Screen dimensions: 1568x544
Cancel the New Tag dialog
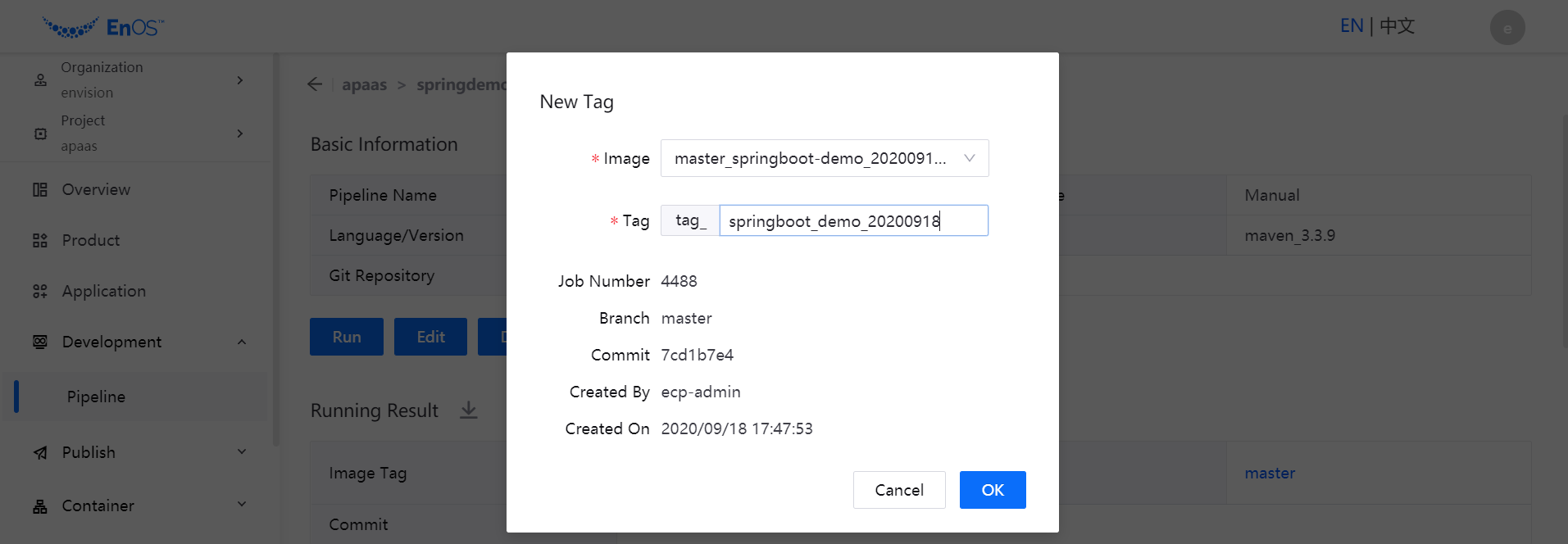click(898, 490)
